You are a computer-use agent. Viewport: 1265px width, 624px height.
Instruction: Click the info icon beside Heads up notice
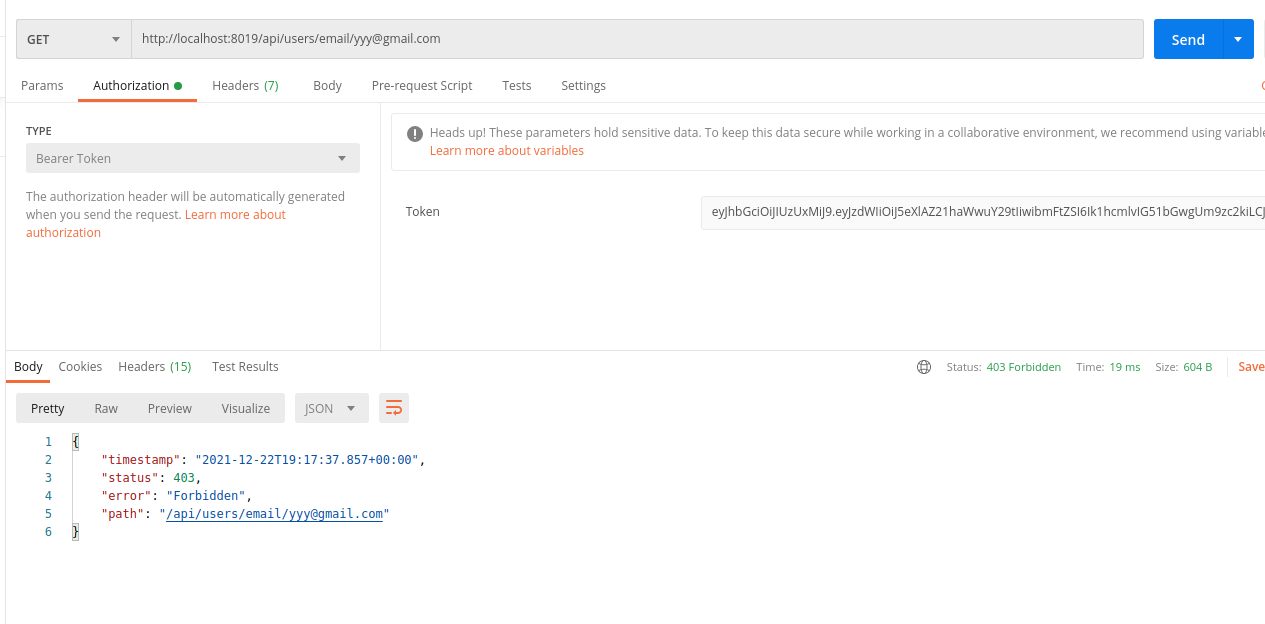414,133
